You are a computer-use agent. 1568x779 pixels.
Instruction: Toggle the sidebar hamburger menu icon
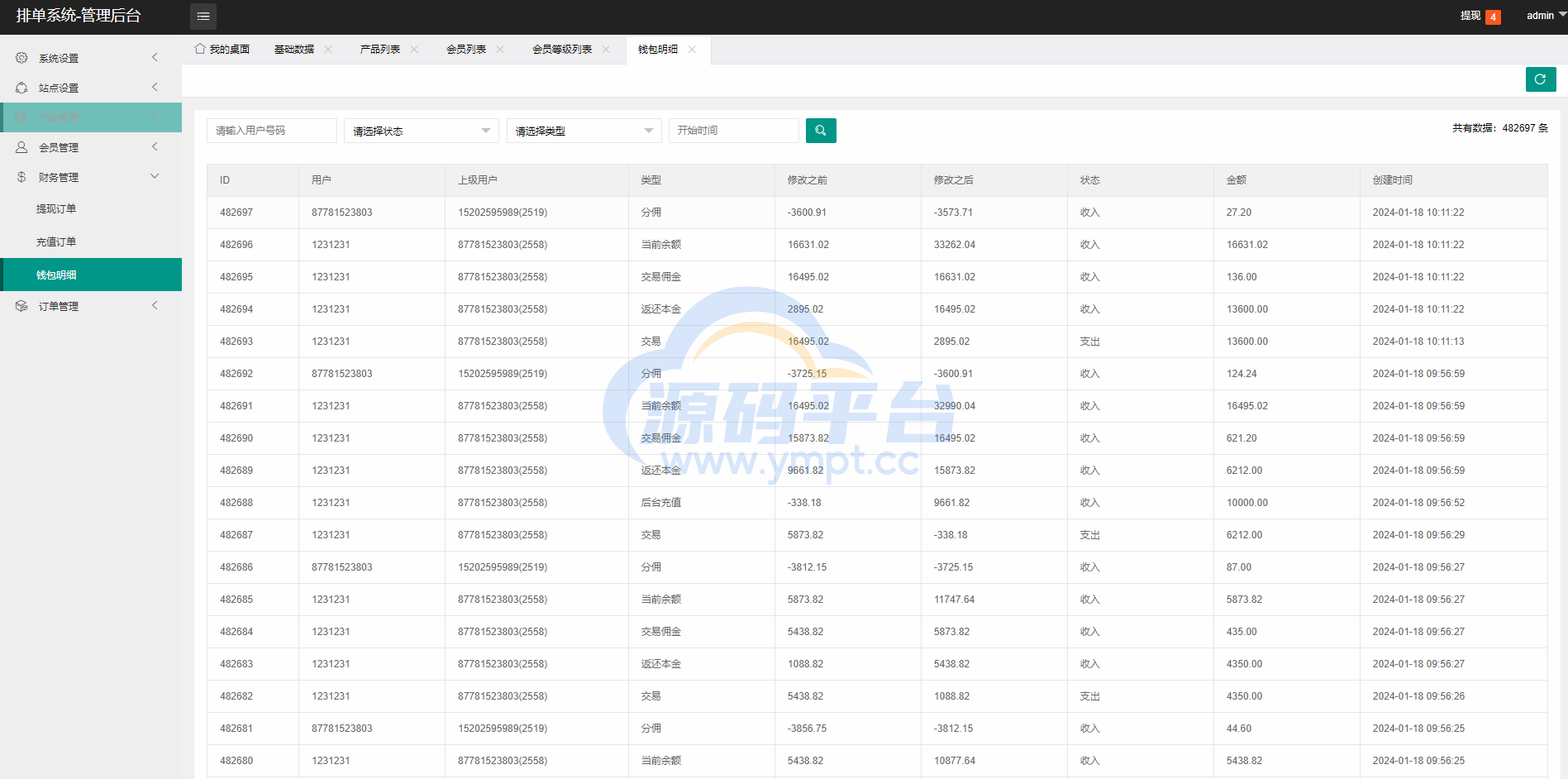coord(203,17)
